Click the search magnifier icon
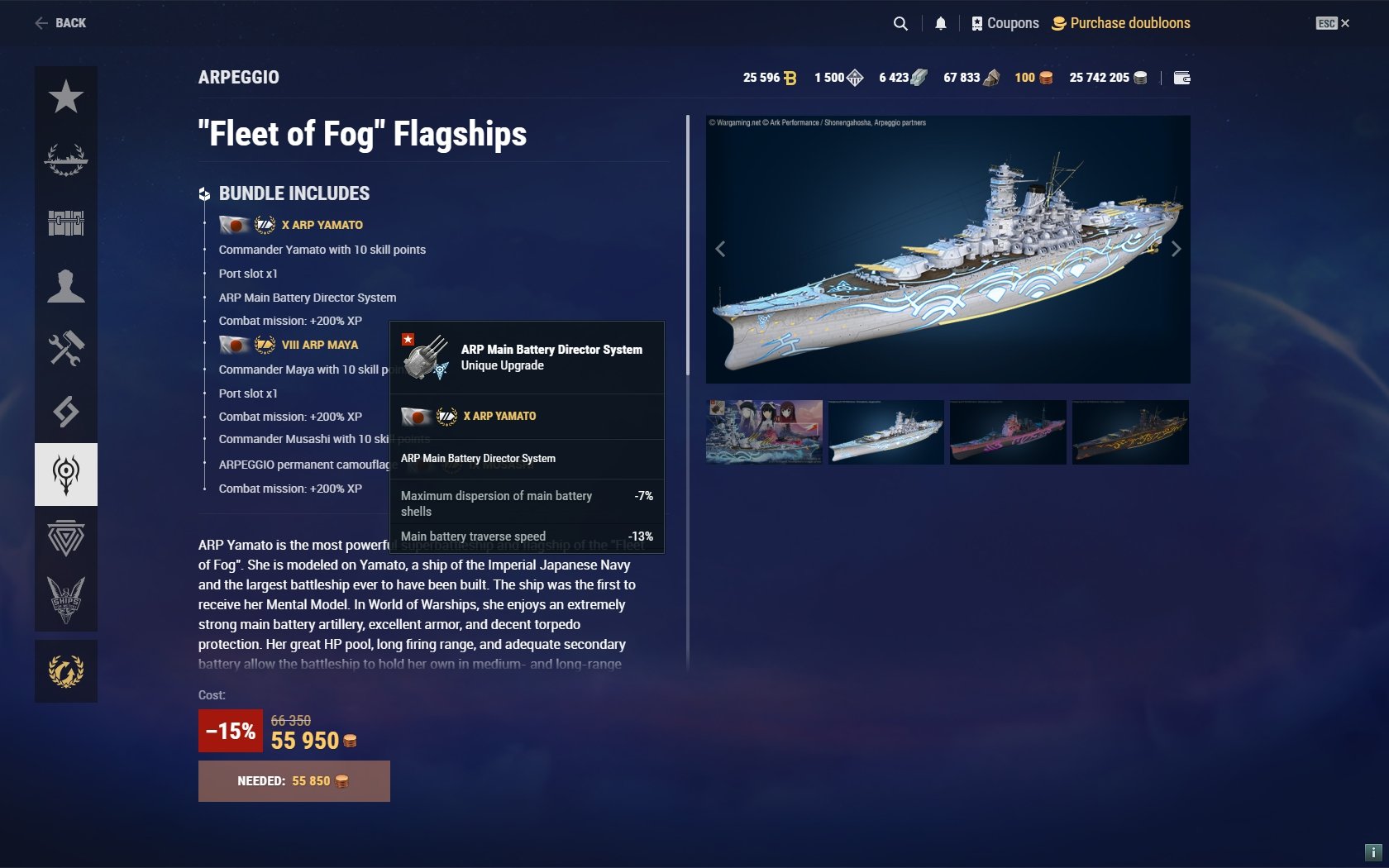Viewport: 1389px width, 868px height. click(x=900, y=23)
